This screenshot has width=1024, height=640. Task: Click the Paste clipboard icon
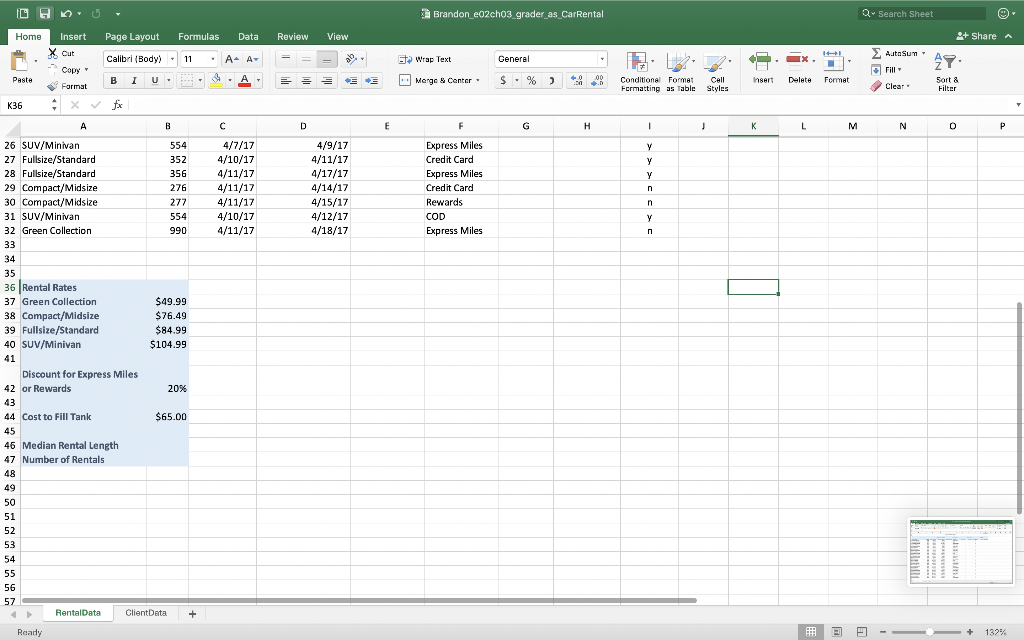click(x=20, y=62)
